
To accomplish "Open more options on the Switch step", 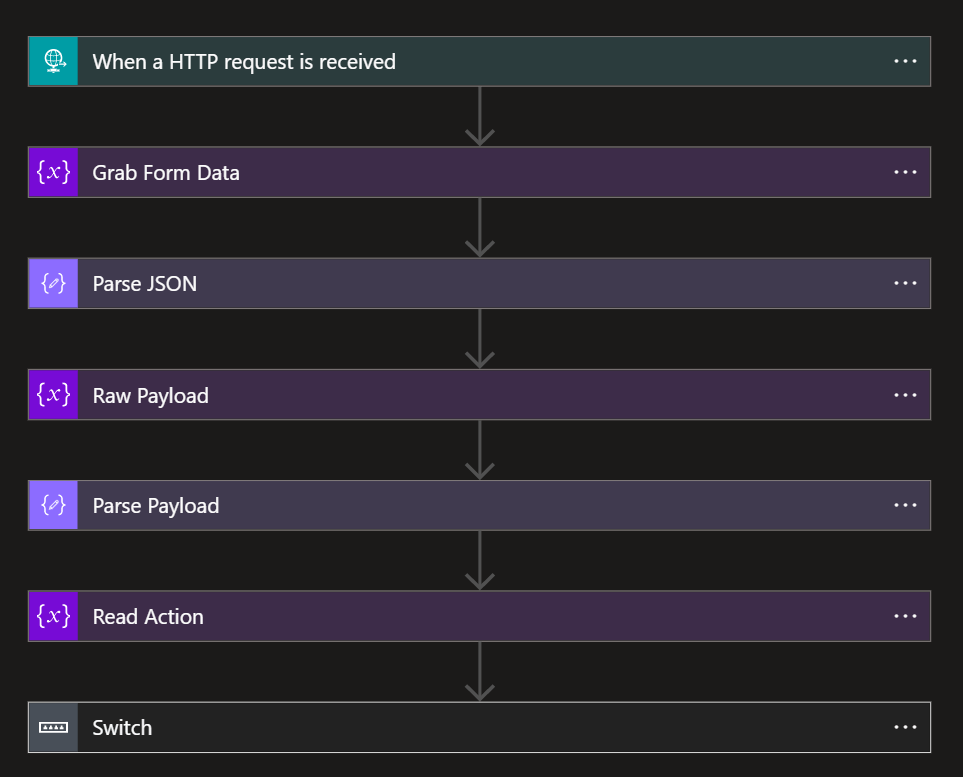I will point(905,728).
